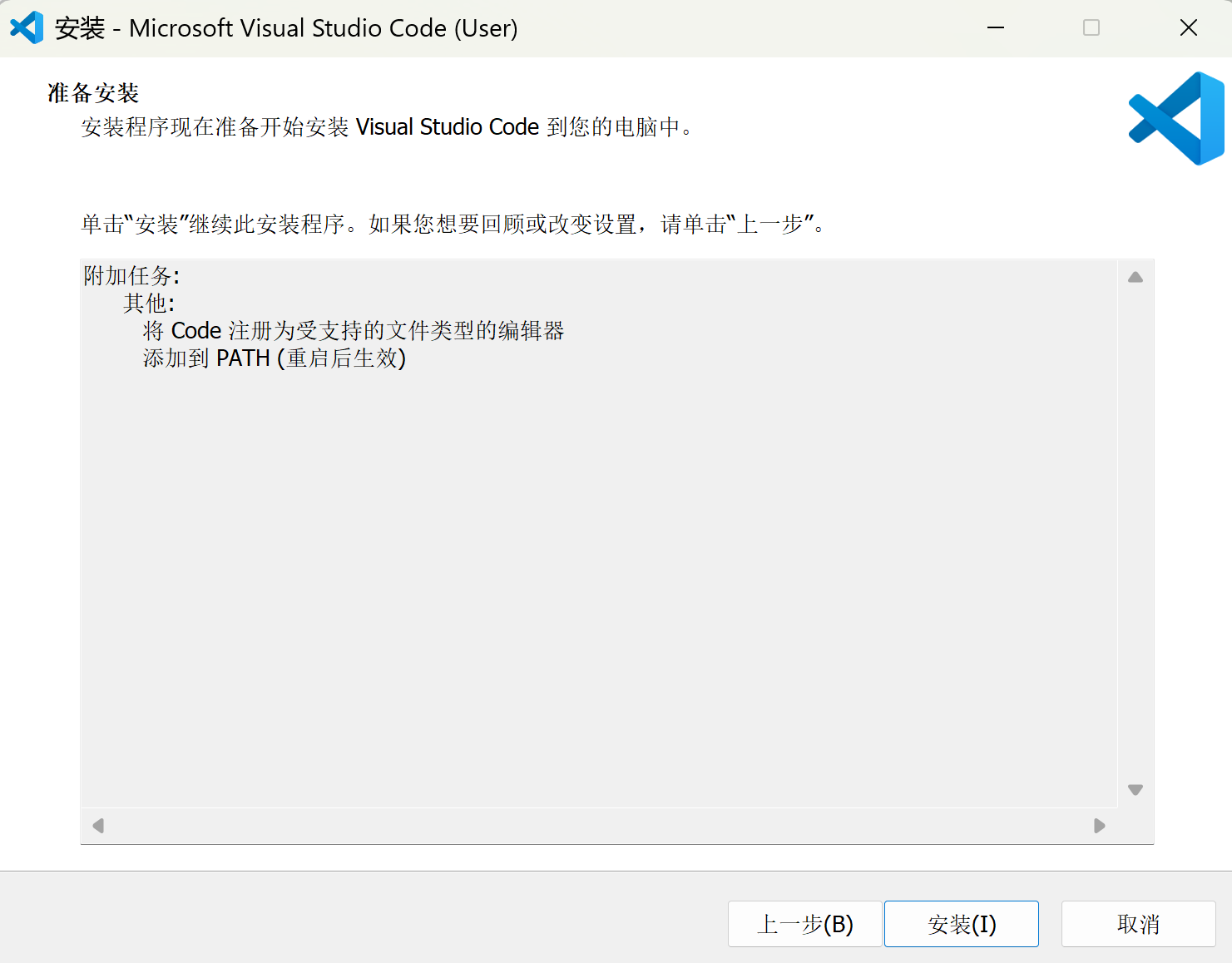
Task: Click the 将 Code 注册为受支持的文件类型的编辑器 line
Action: (354, 331)
